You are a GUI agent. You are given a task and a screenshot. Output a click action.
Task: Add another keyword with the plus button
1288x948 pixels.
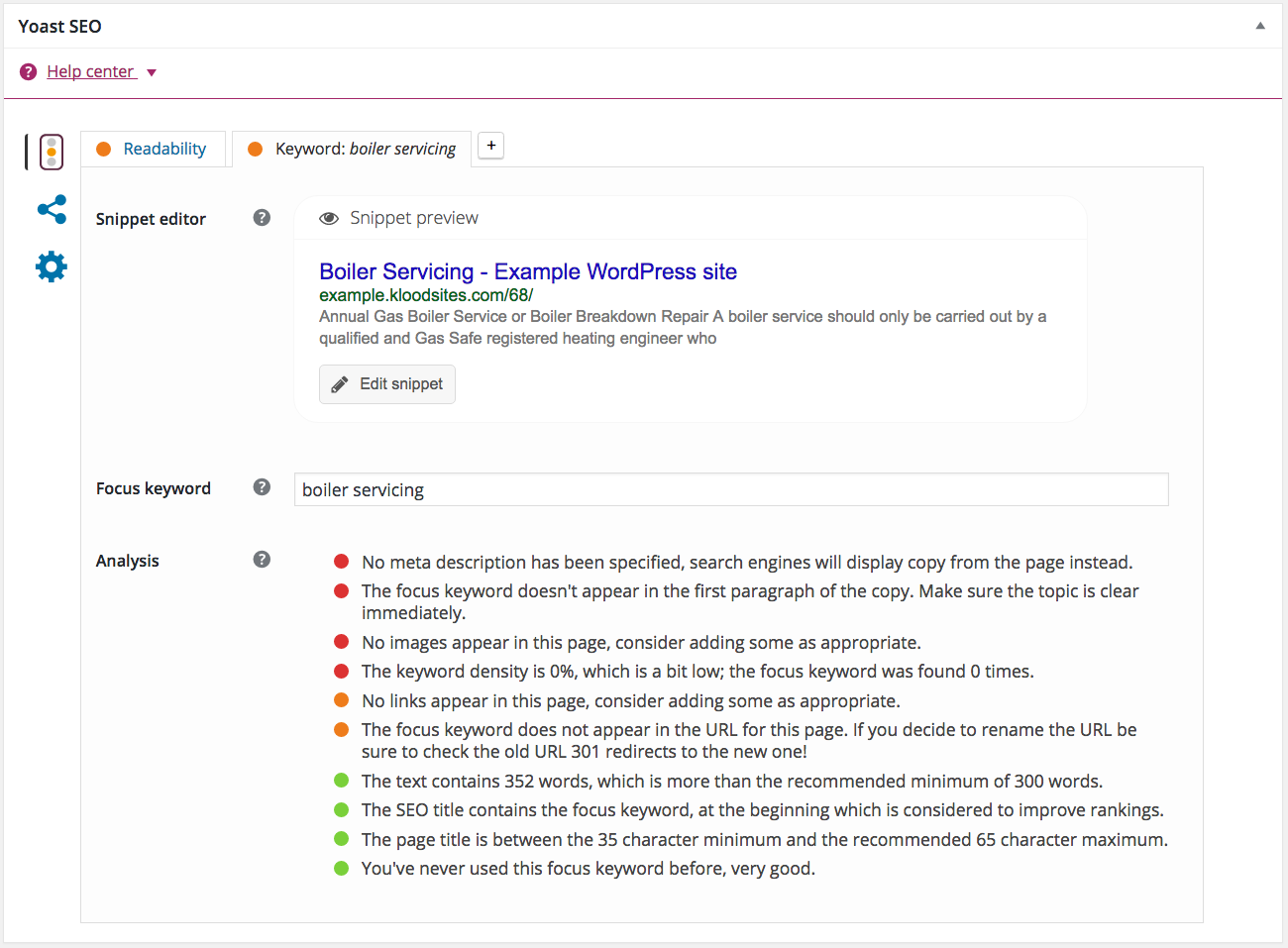coord(490,146)
